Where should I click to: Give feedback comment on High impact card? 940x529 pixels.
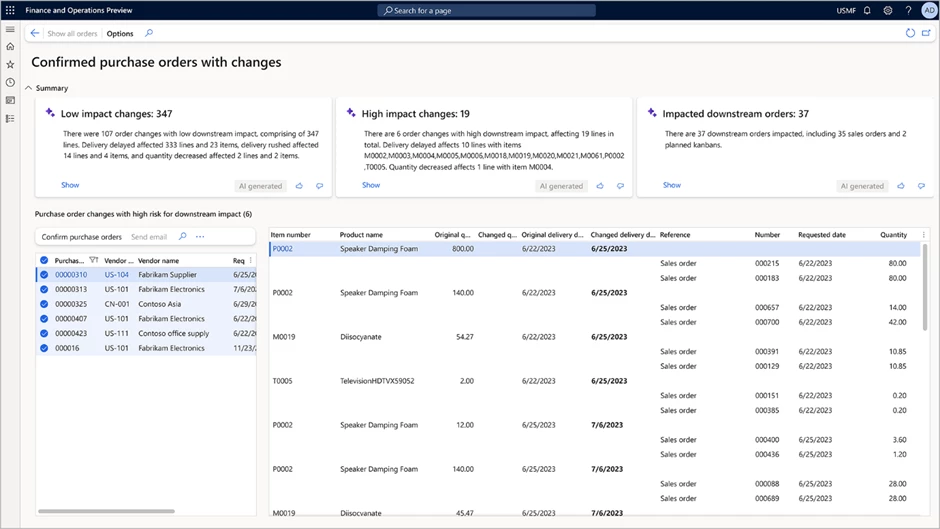[x=620, y=186]
